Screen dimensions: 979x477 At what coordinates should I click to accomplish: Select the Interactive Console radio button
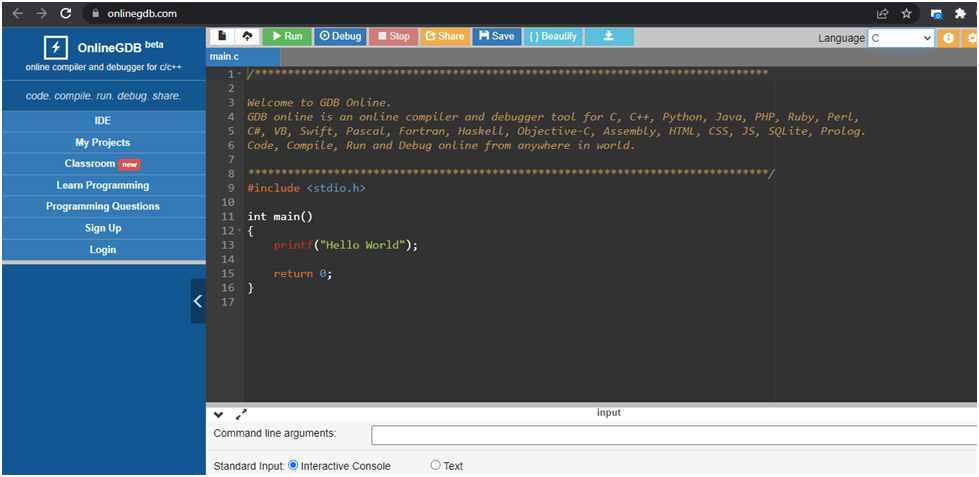tap(294, 465)
